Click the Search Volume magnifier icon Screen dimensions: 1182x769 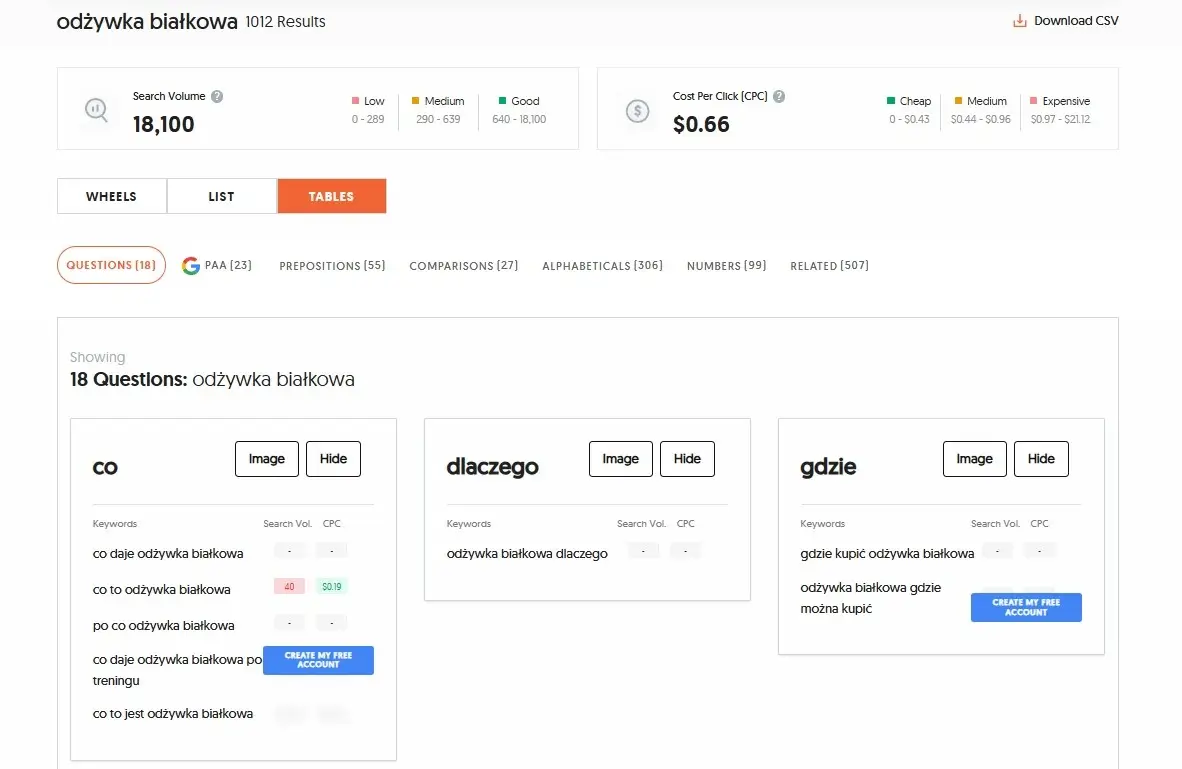tap(97, 109)
